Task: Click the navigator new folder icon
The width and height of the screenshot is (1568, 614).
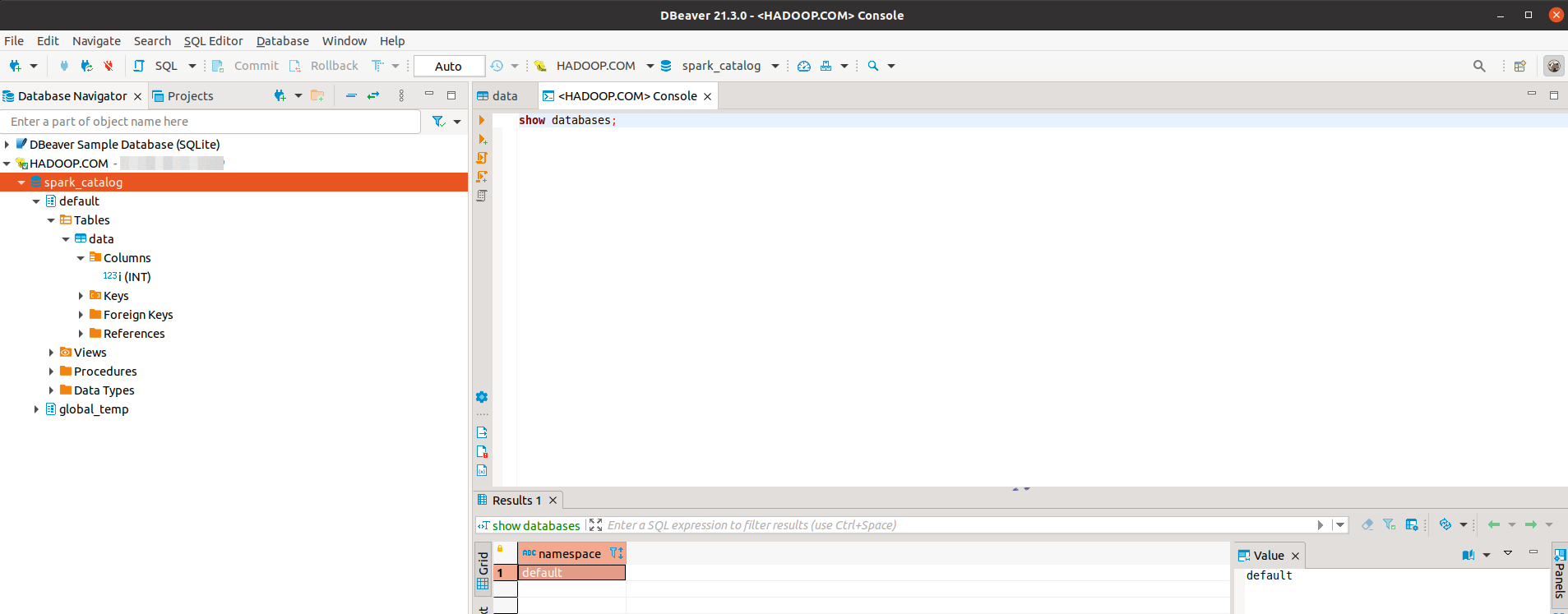Action: coord(317,95)
